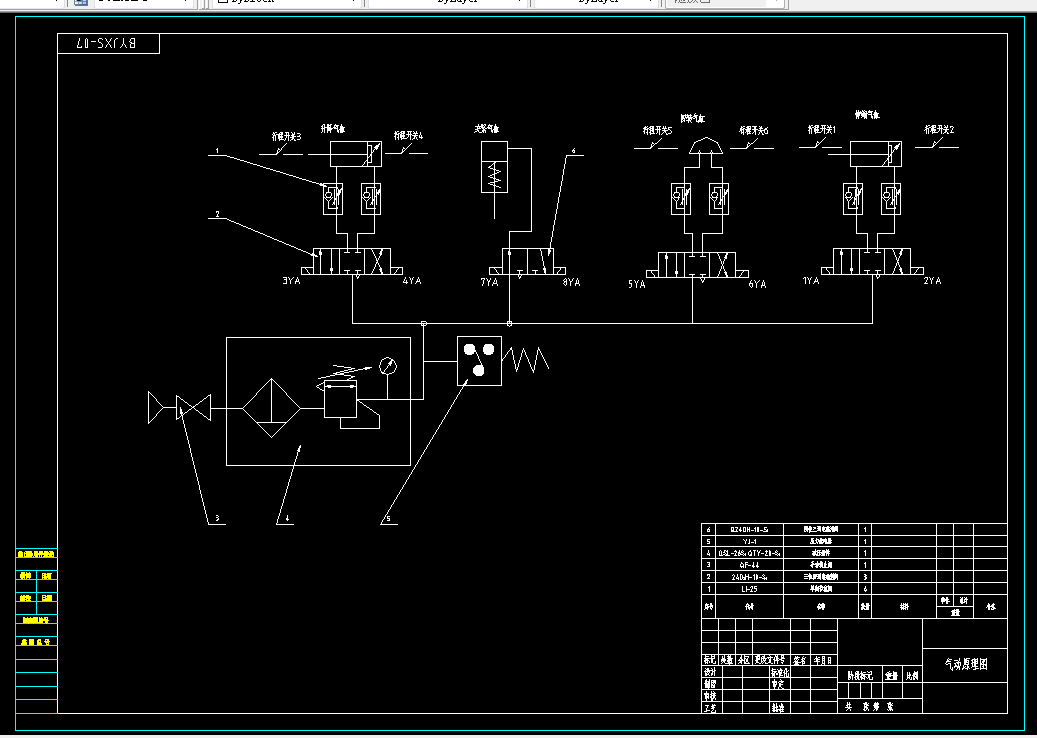Select balloon number 4 leader label
Screen dimensions: 1037x738
coord(288,519)
